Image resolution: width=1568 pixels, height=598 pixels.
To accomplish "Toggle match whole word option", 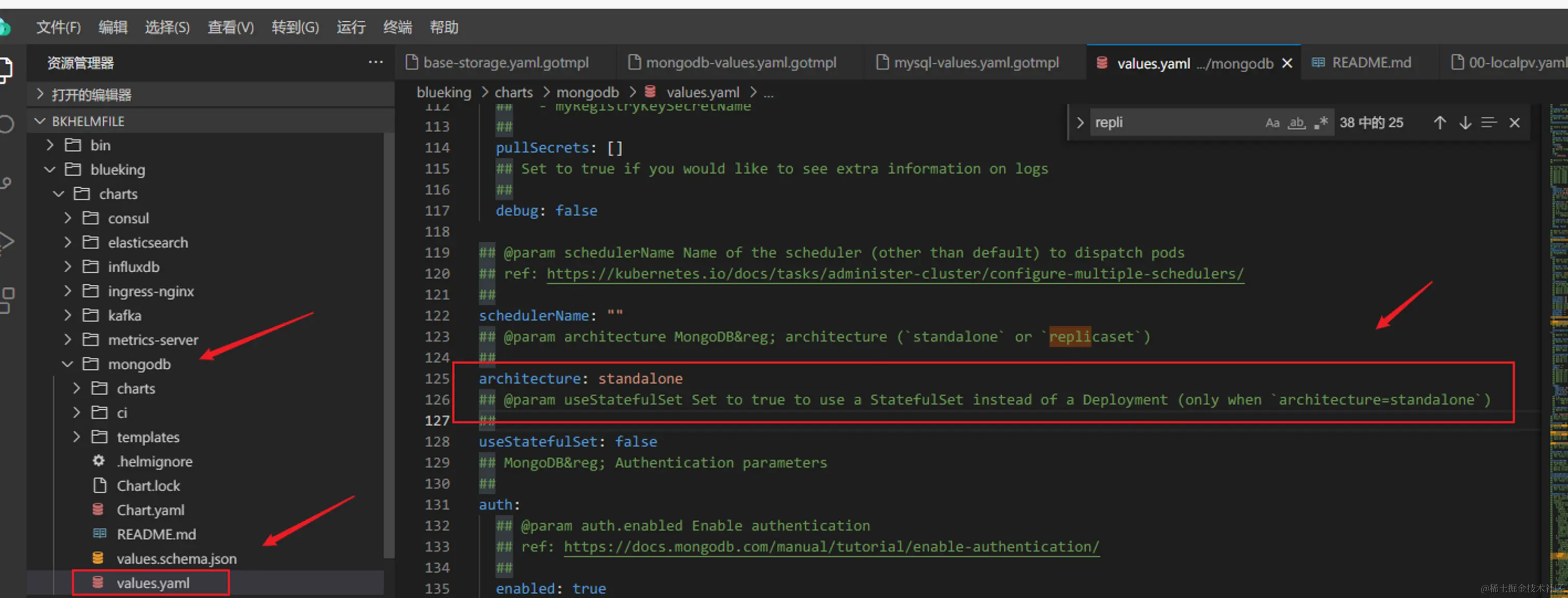I will [x=1296, y=122].
